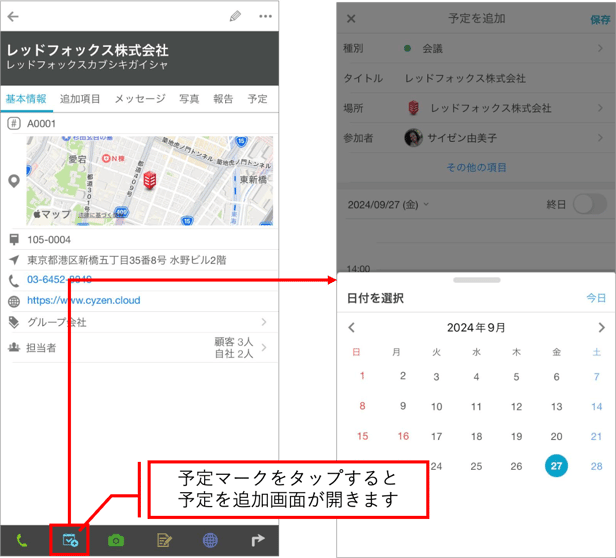
Task: Tap the サイゼン由美子 avatar
Action: (x=413, y=138)
